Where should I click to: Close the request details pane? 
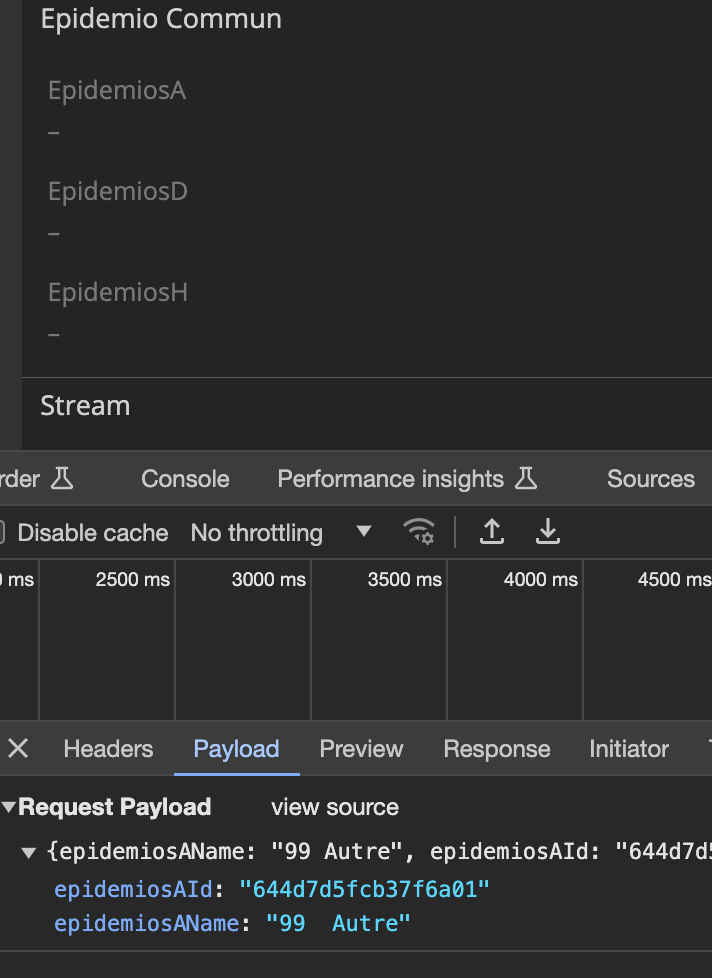[18, 749]
